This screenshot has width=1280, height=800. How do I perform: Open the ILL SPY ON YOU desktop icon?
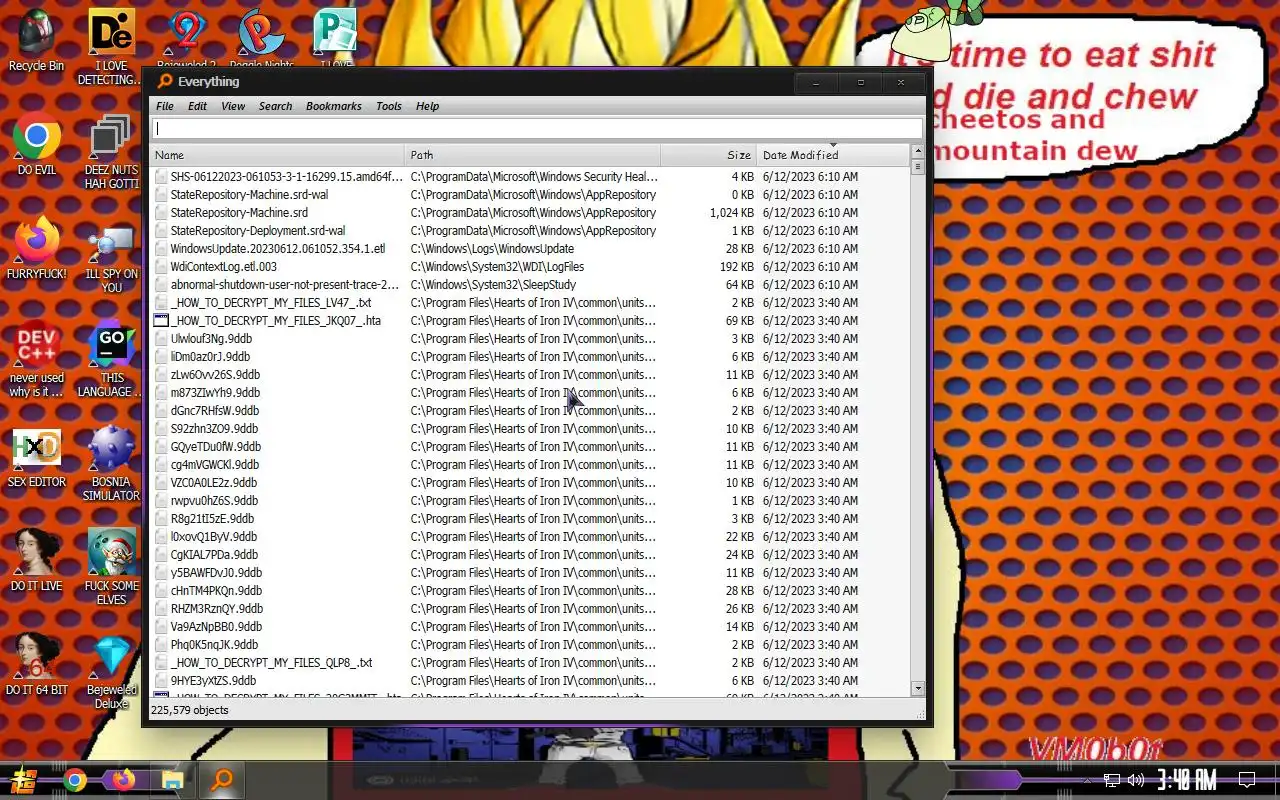point(111,256)
